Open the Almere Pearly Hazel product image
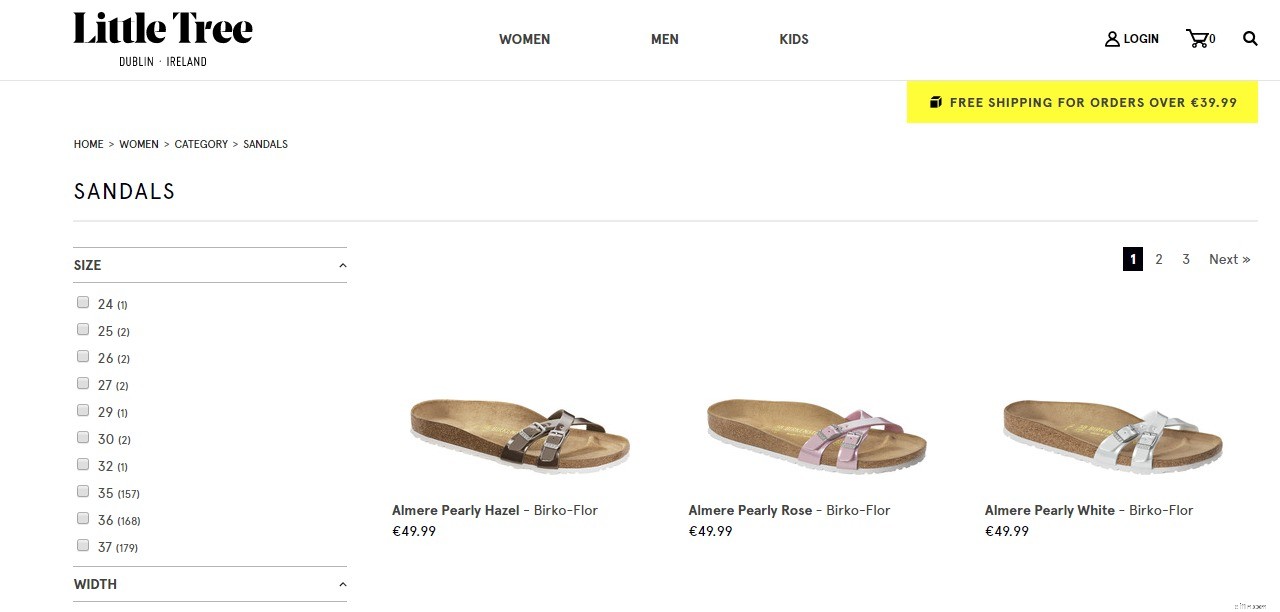Screen dimensions: 1280x612 519,432
